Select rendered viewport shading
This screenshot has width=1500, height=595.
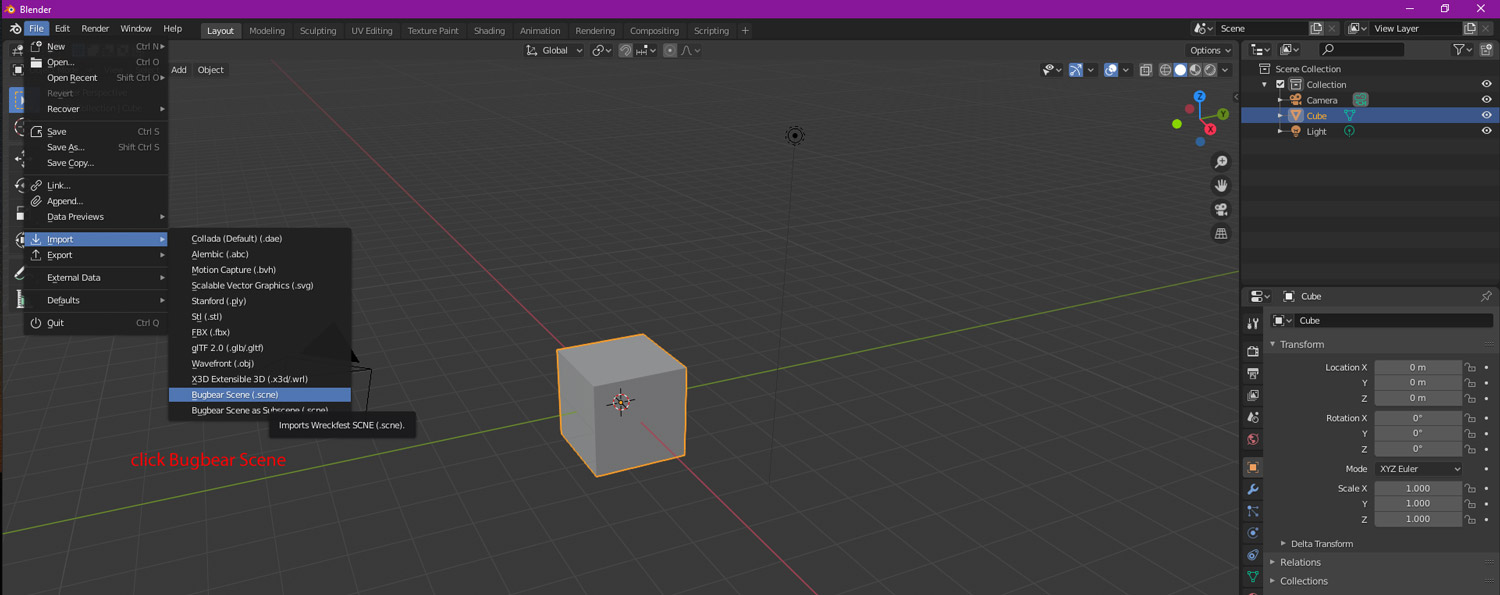click(1211, 70)
